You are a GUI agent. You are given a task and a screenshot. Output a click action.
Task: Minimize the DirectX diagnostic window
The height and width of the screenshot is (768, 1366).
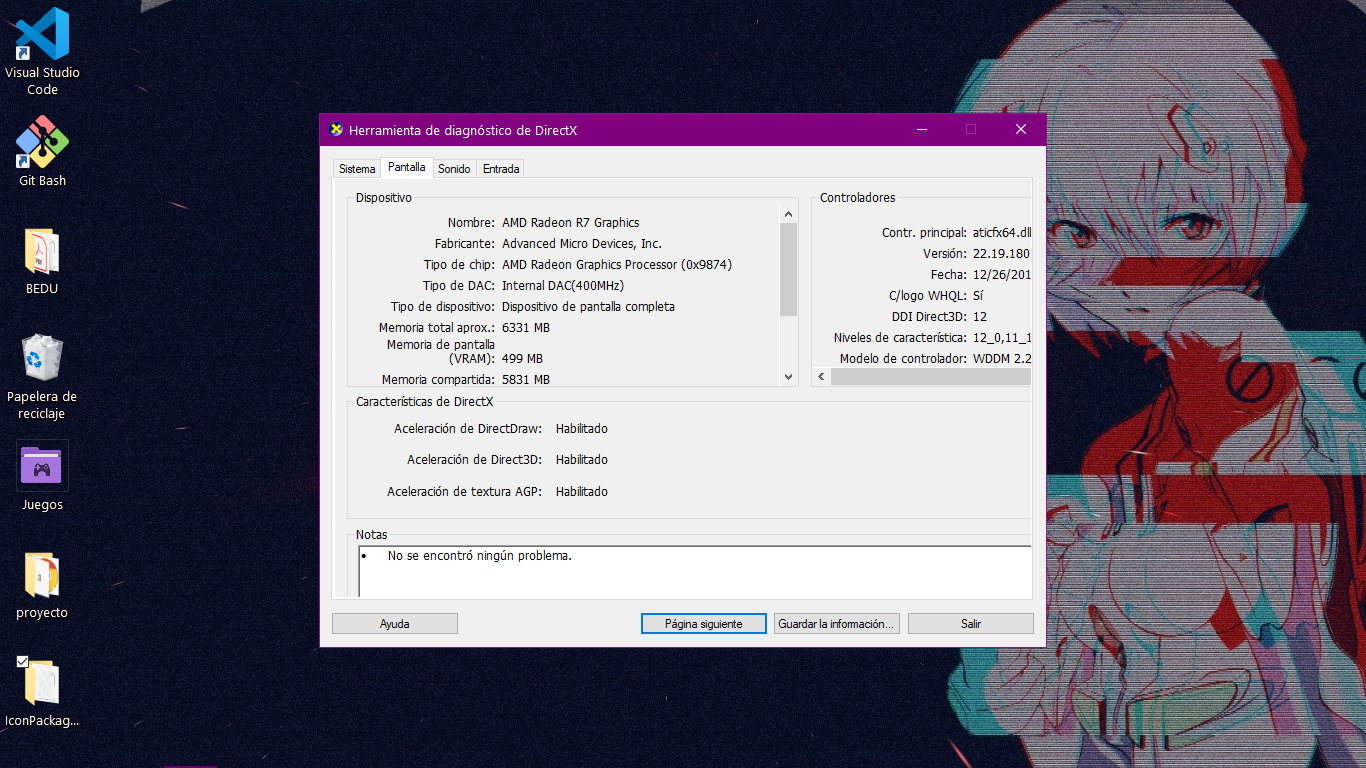click(x=922, y=130)
